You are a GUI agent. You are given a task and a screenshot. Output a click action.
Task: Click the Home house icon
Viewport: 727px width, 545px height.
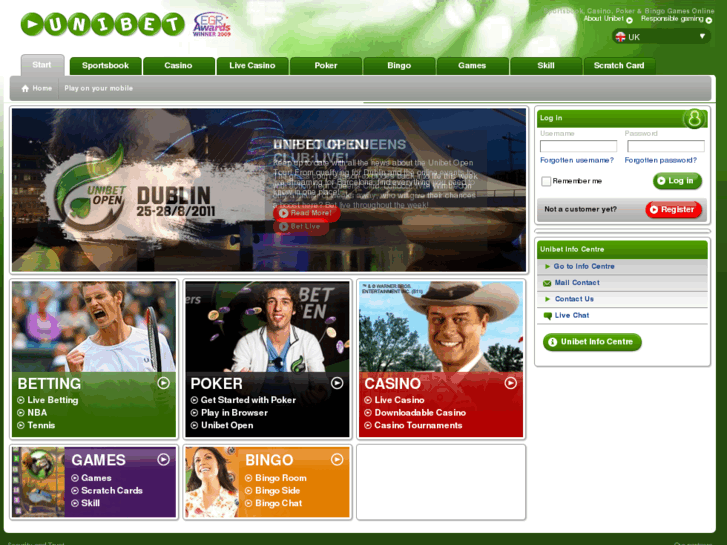click(x=25, y=88)
